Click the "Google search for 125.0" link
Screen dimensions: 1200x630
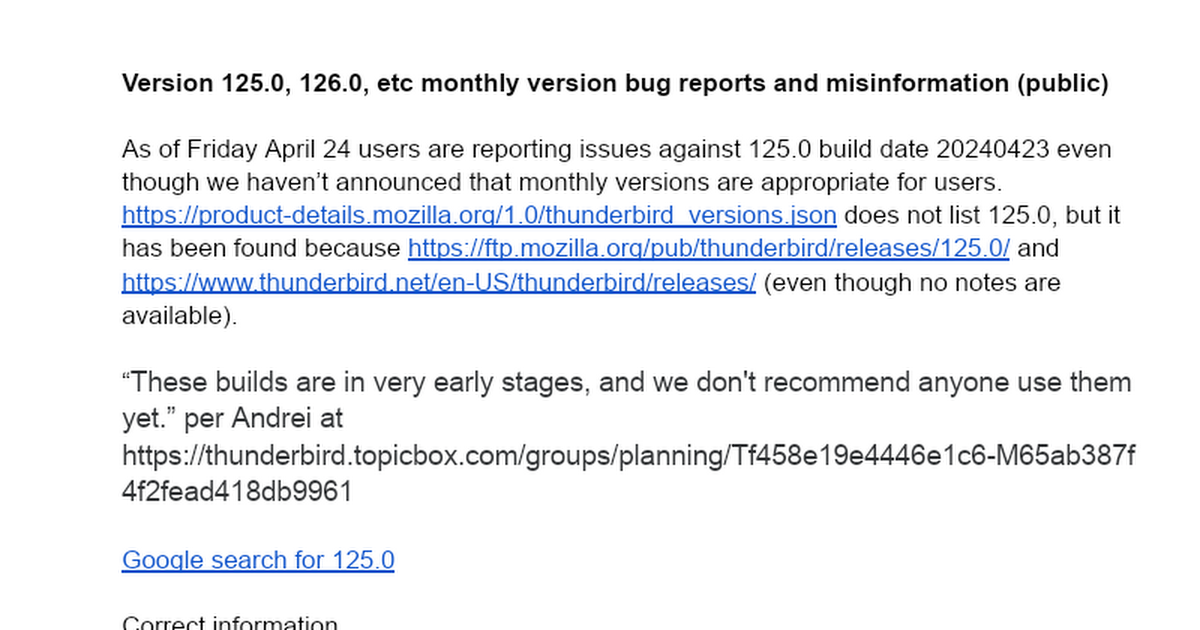[x=258, y=559]
